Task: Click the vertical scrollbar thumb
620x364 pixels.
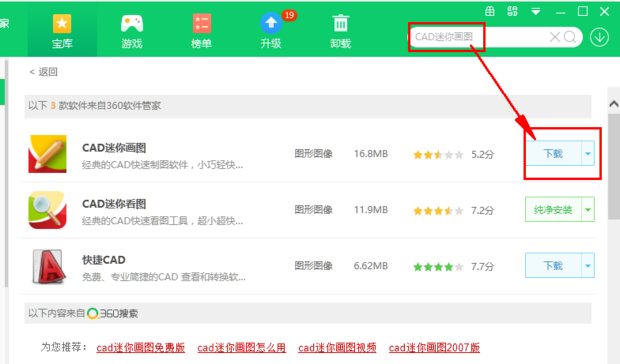Action: [614, 166]
